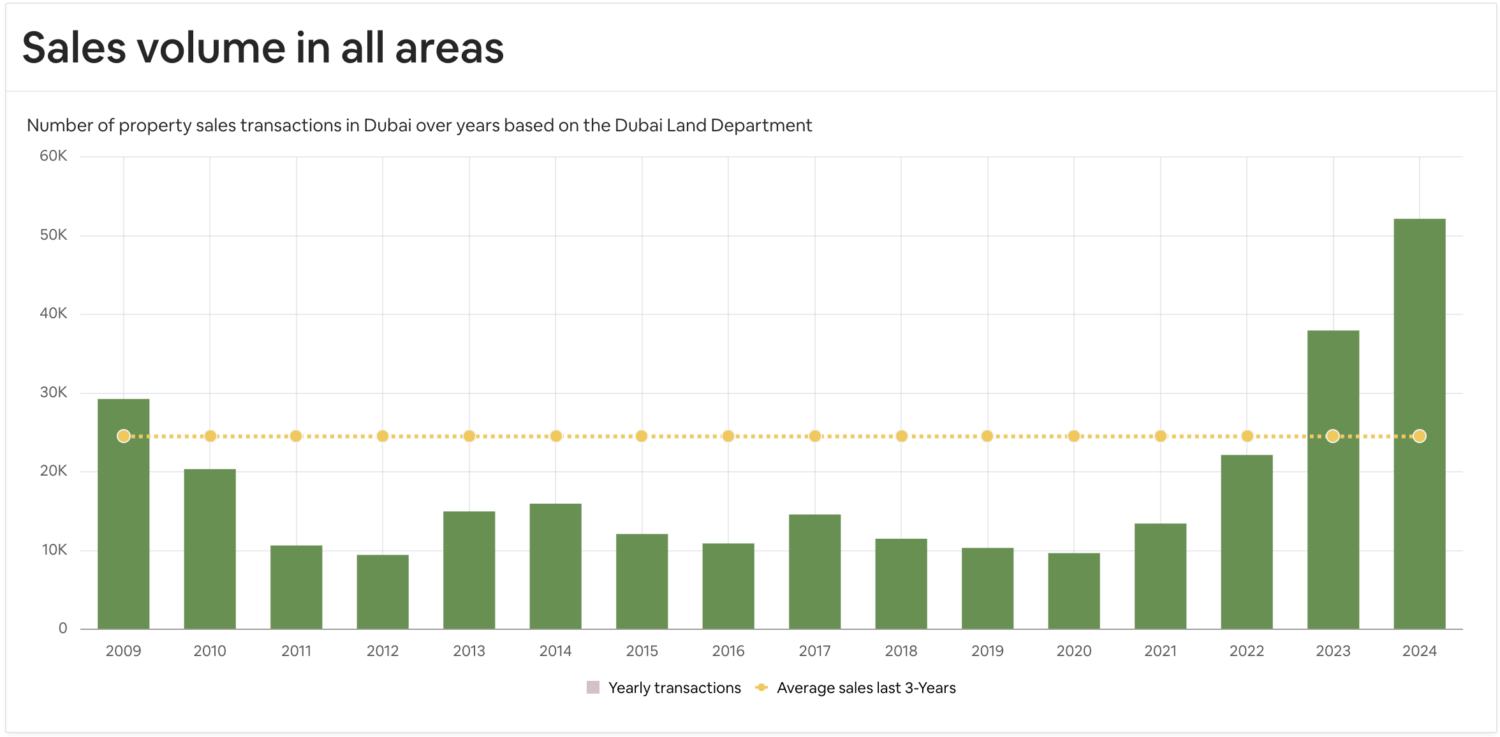Image resolution: width=1500 pixels, height=737 pixels.
Task: Click the Yearly transactions legend color square
Action: pos(593,688)
